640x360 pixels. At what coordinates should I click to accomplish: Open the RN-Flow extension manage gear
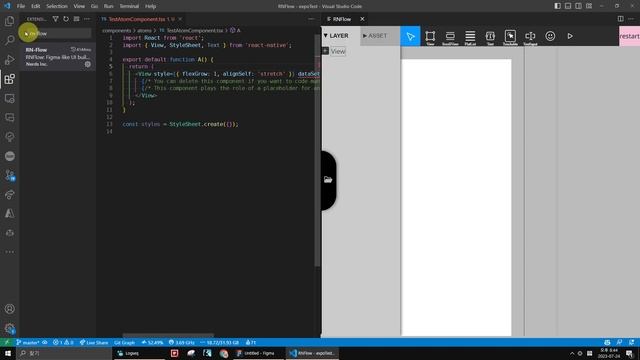point(88,64)
